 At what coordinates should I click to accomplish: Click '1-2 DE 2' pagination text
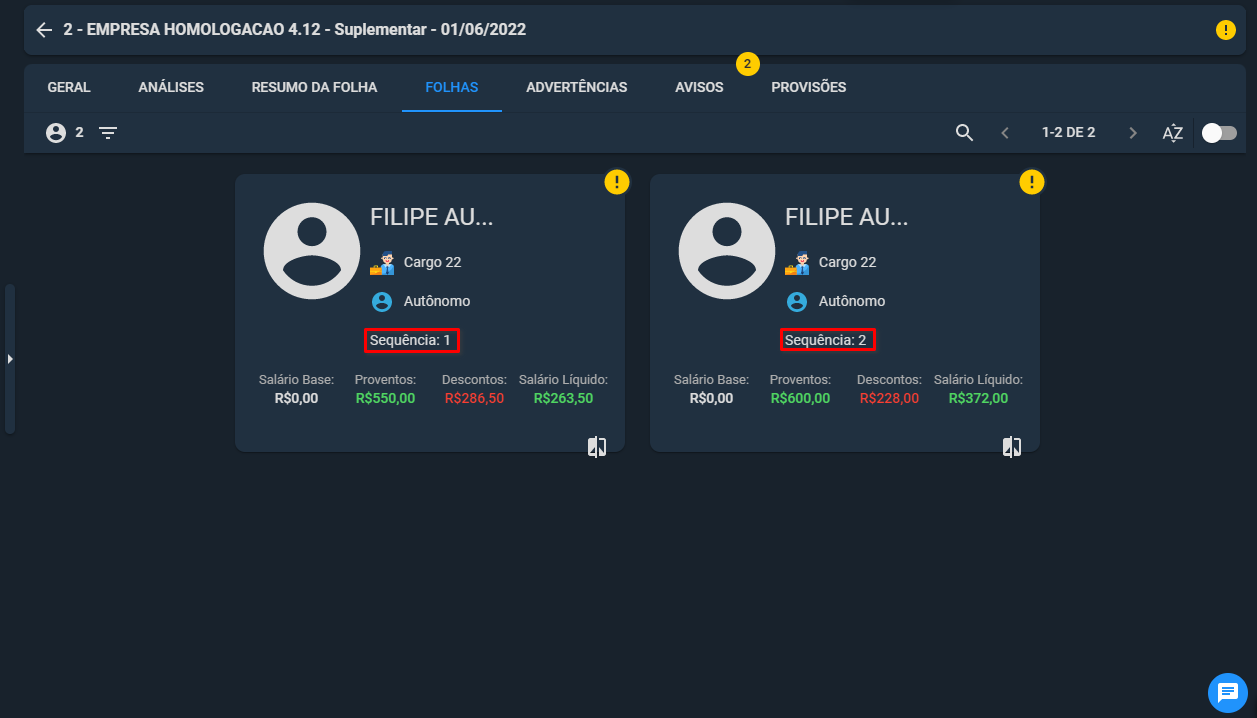point(1068,132)
